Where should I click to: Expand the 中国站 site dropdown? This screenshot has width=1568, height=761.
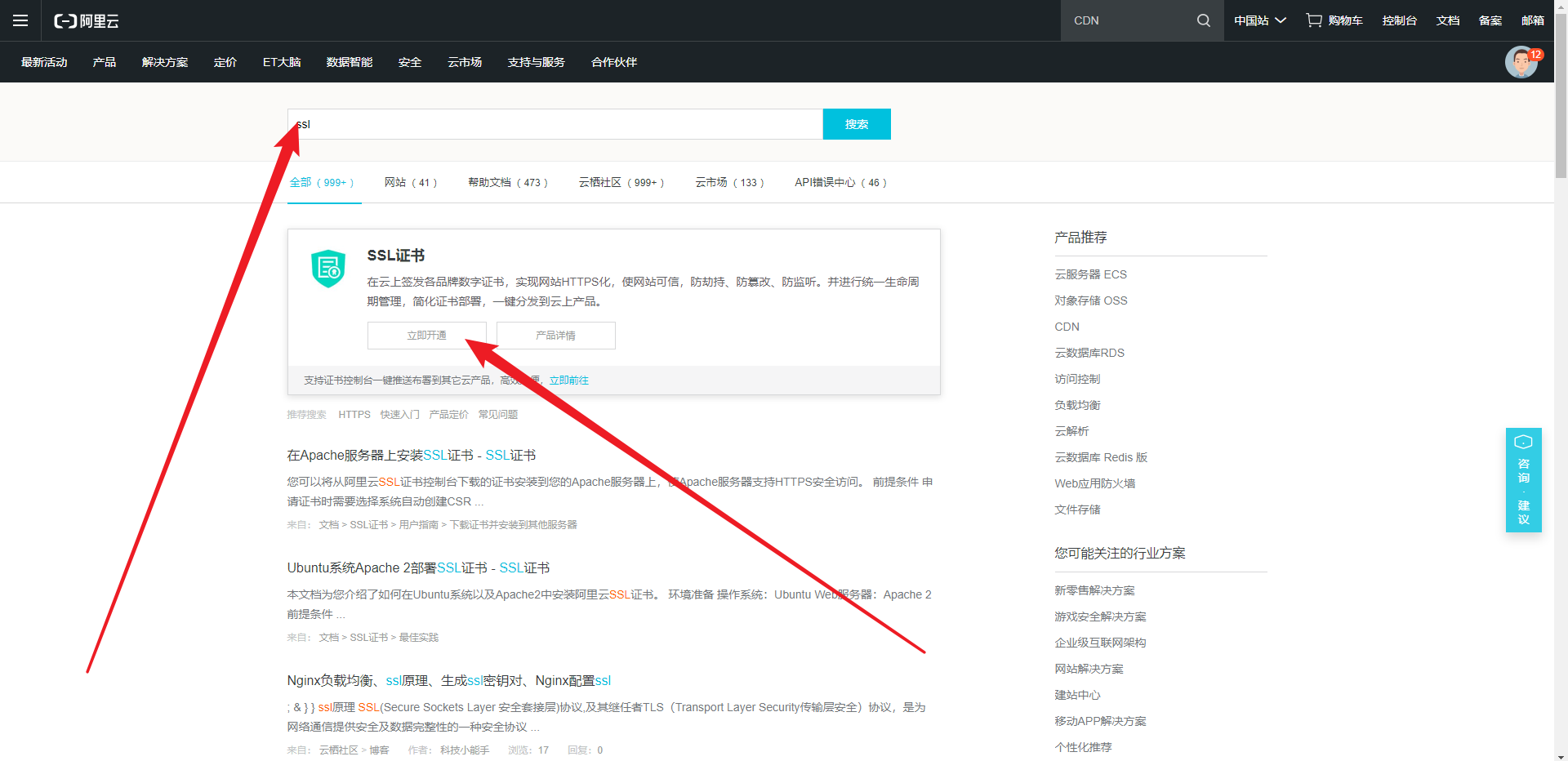(1259, 20)
